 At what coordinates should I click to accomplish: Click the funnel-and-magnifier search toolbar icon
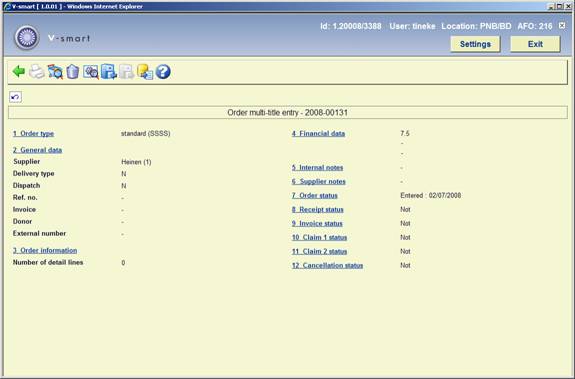(55, 72)
